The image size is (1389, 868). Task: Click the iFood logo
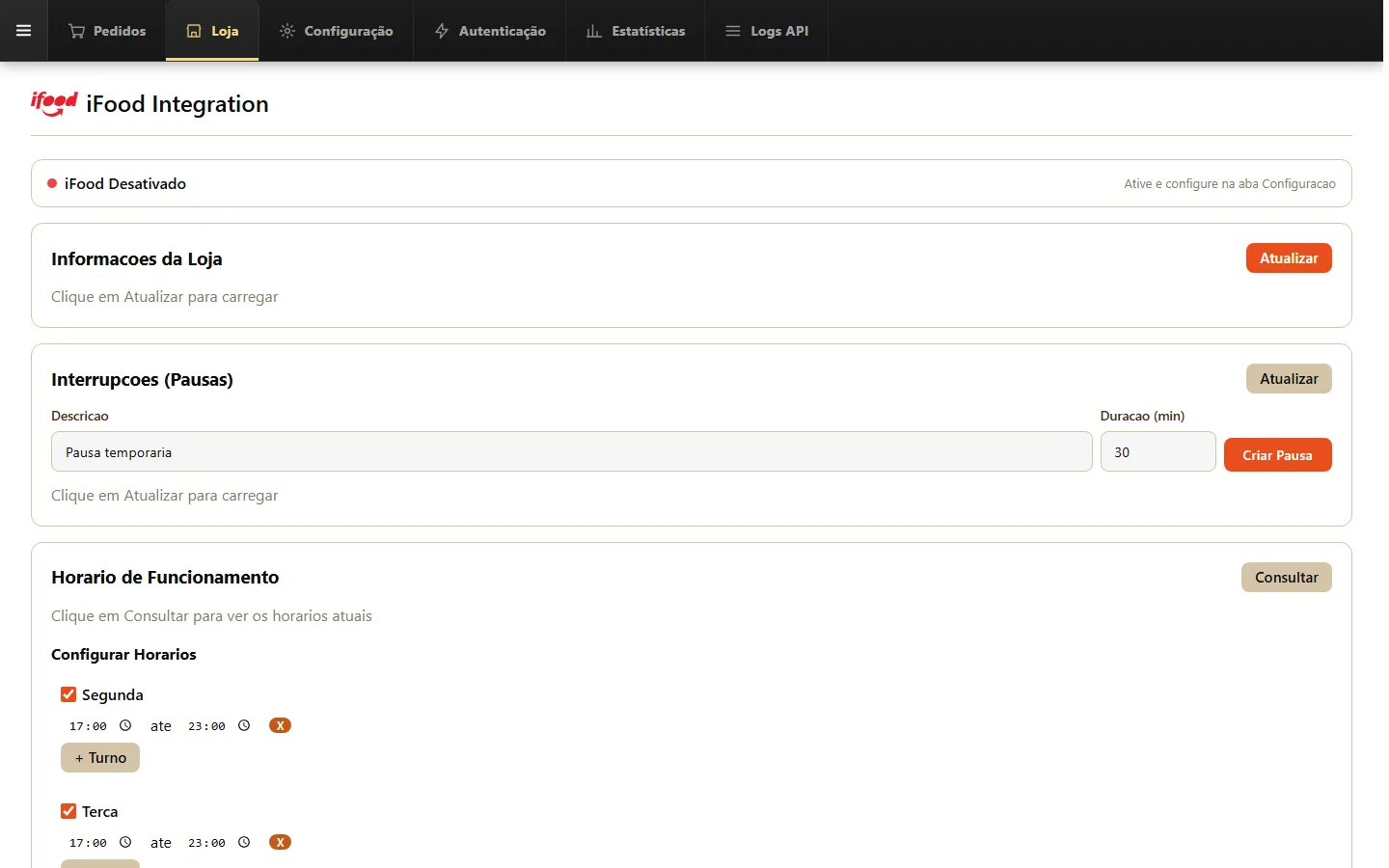[54, 103]
